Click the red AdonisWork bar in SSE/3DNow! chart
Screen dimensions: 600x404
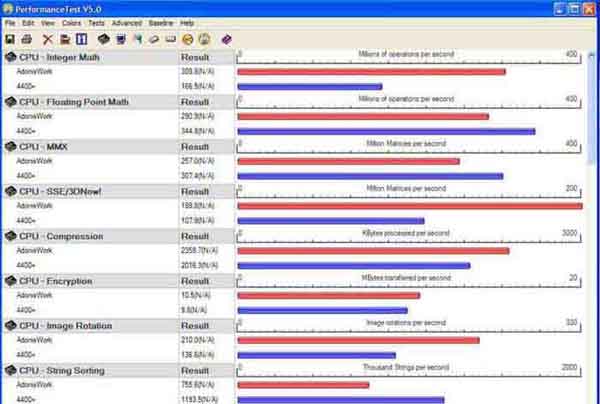pos(410,206)
